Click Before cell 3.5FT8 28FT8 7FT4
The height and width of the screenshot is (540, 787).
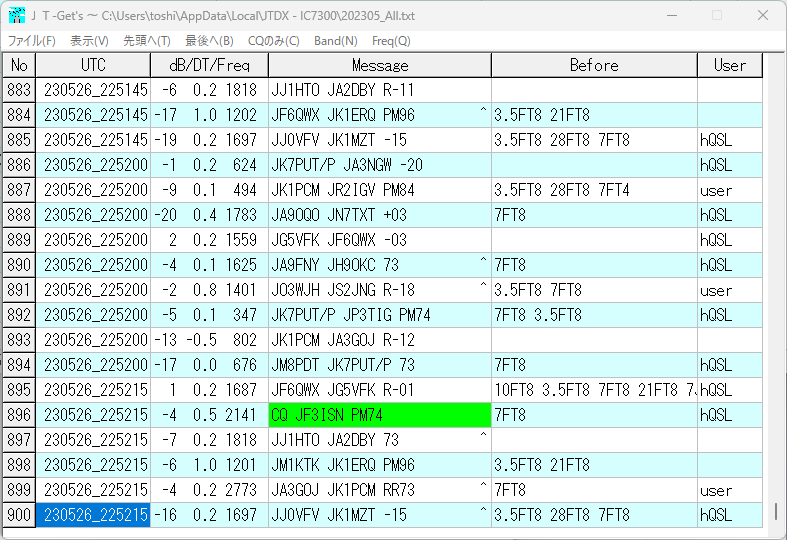tap(594, 190)
